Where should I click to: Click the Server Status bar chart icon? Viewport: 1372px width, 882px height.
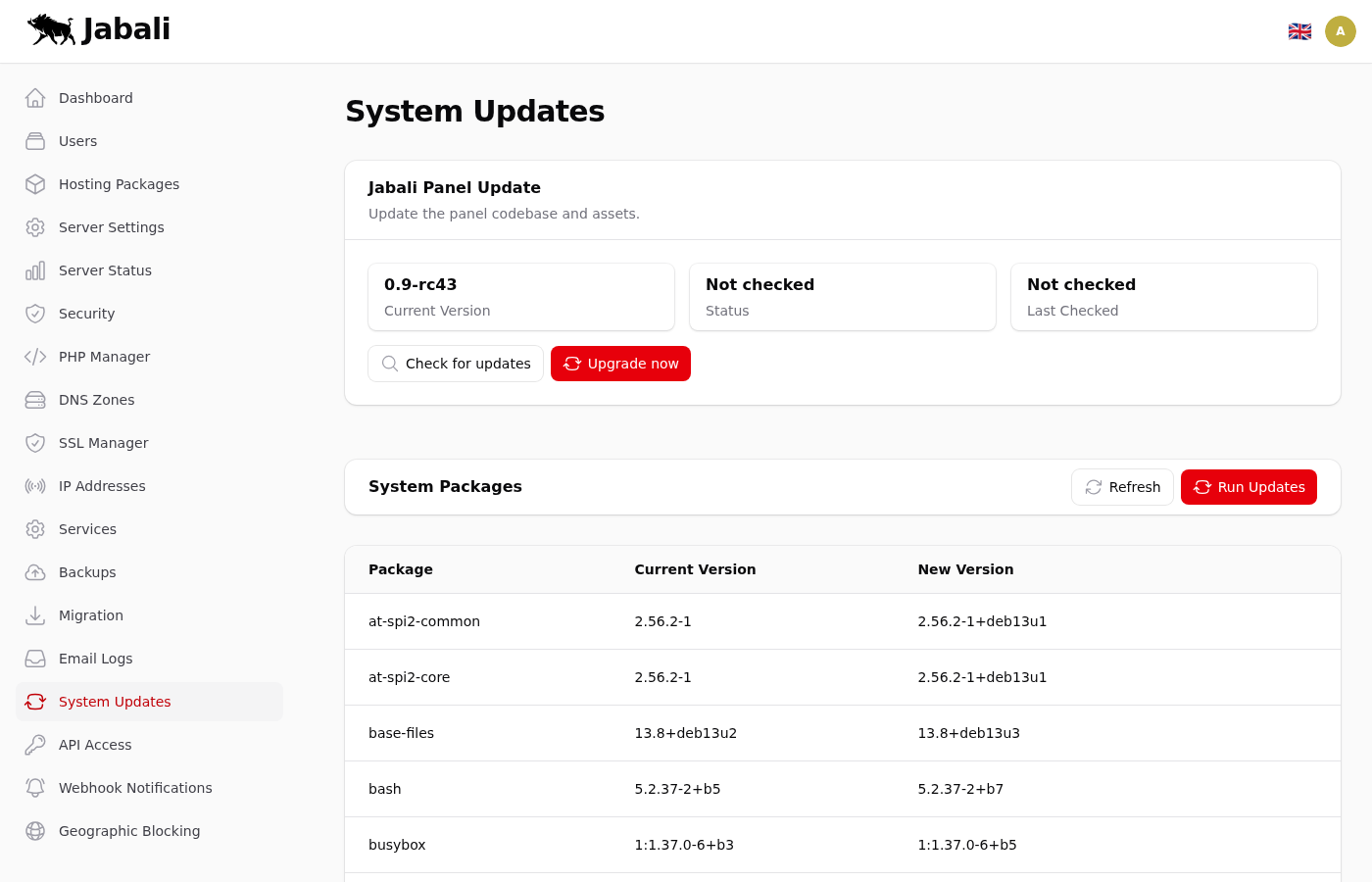35,270
